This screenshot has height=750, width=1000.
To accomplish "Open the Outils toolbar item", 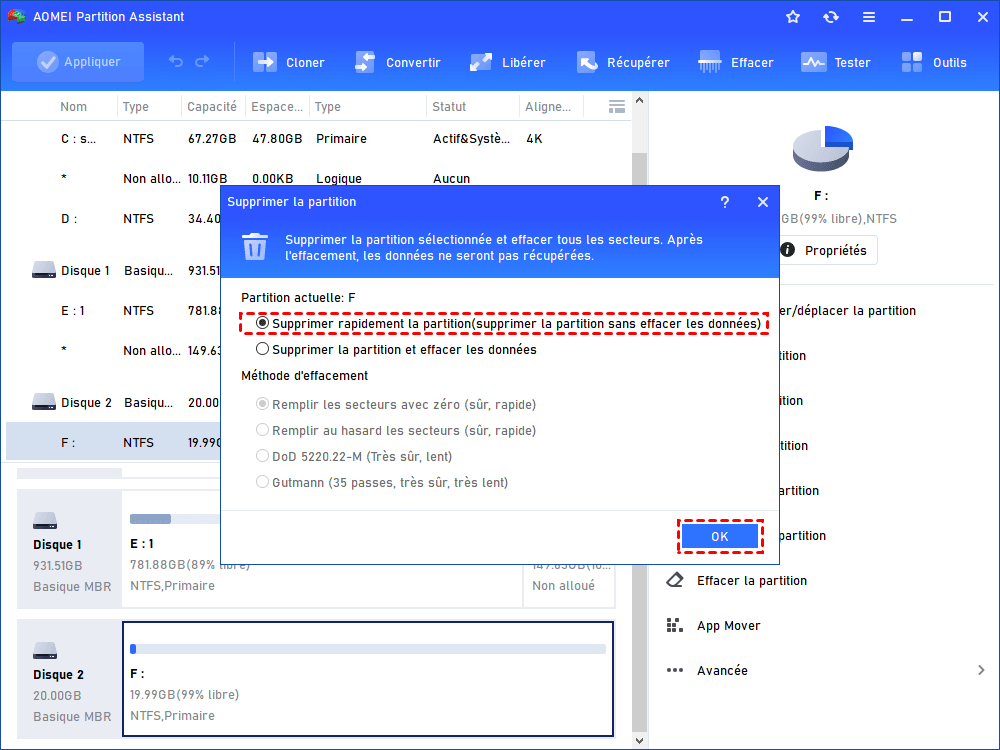I will pyautogui.click(x=934, y=62).
